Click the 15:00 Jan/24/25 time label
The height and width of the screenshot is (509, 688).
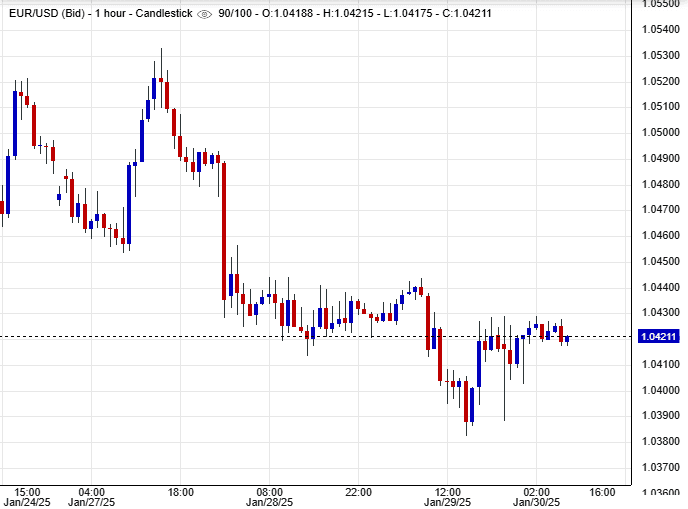[27, 497]
